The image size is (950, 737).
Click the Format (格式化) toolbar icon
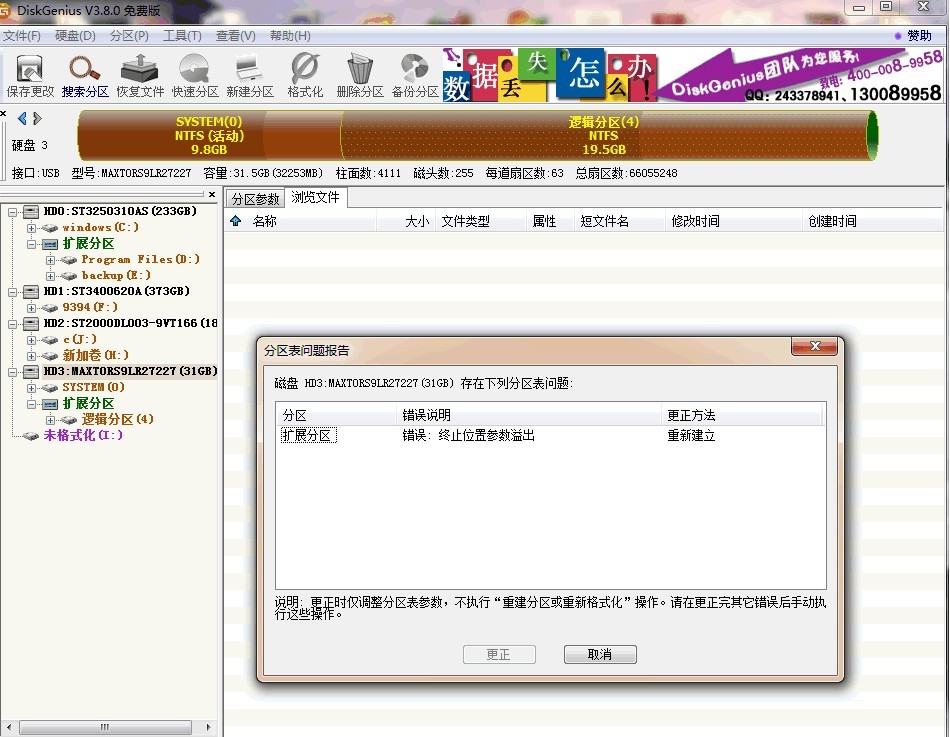click(x=305, y=76)
